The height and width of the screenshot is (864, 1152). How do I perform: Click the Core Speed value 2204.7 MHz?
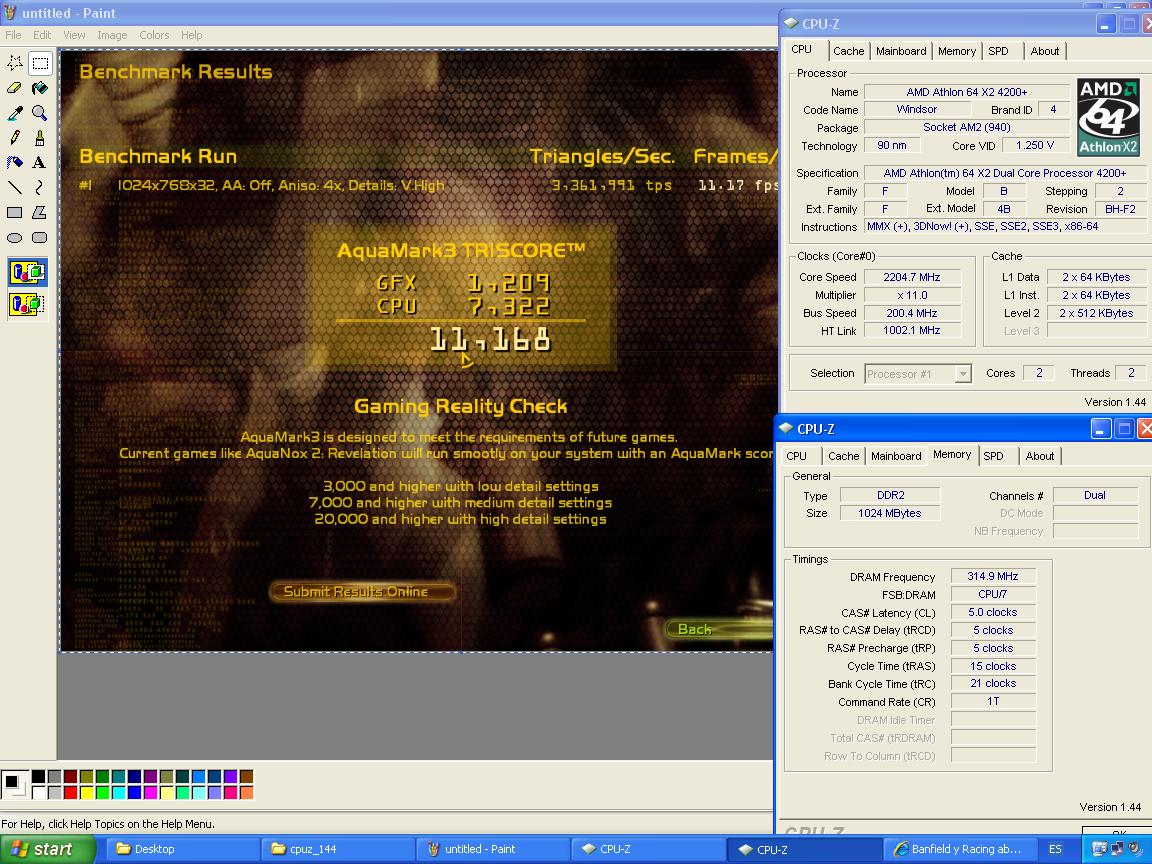tap(912, 277)
